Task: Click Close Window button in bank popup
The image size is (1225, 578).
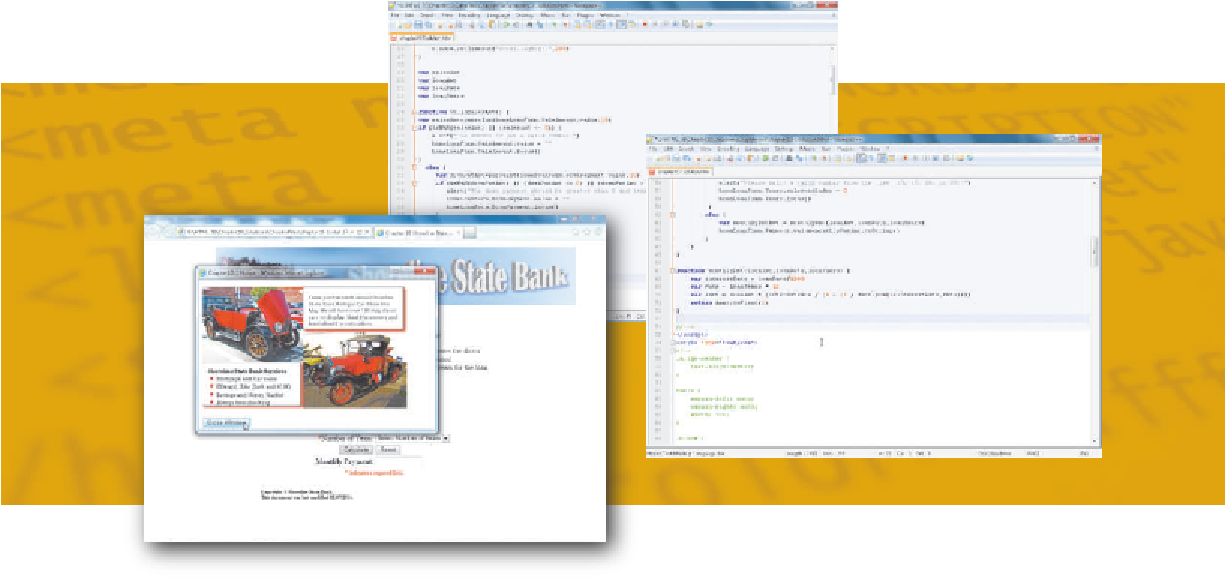Action: point(227,423)
